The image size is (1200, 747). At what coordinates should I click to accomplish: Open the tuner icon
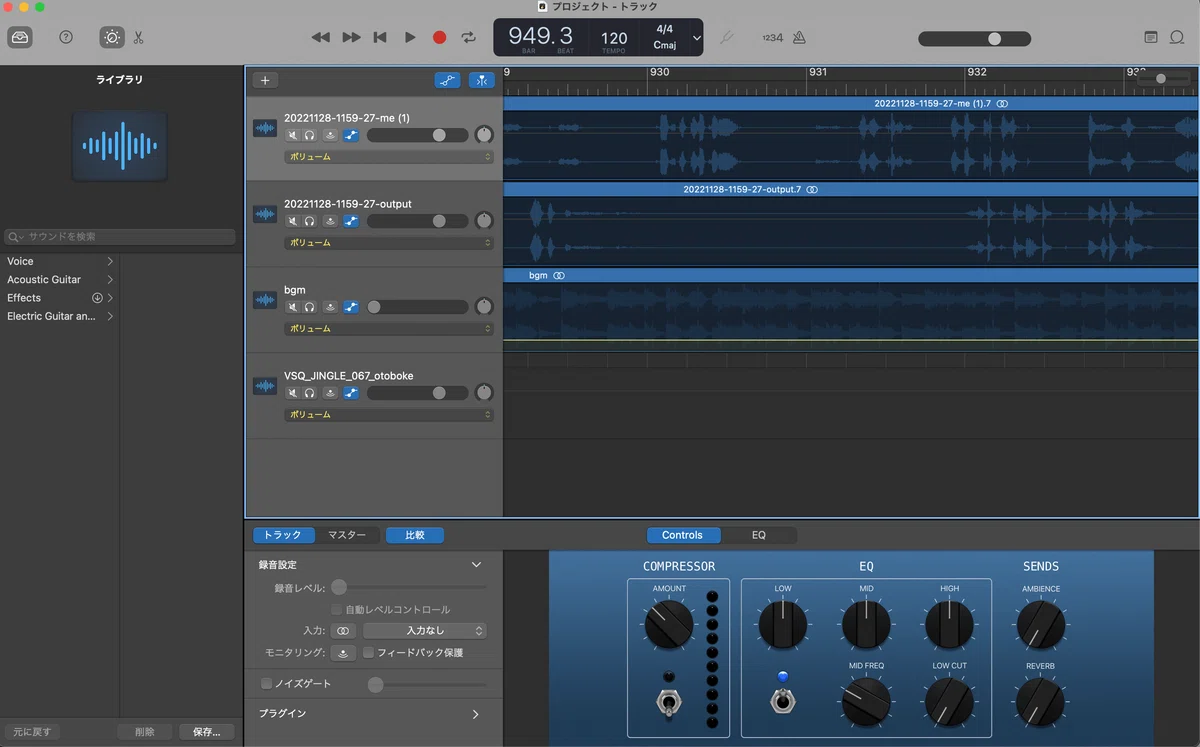[x=727, y=37]
